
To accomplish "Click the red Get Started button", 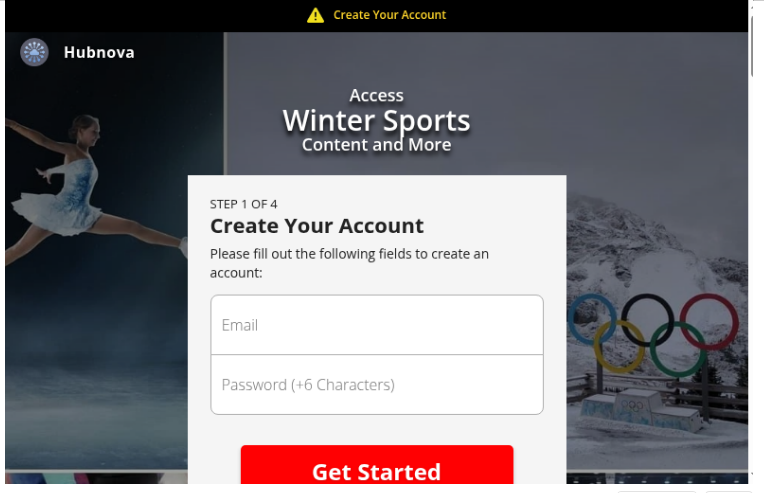I will click(377, 465).
